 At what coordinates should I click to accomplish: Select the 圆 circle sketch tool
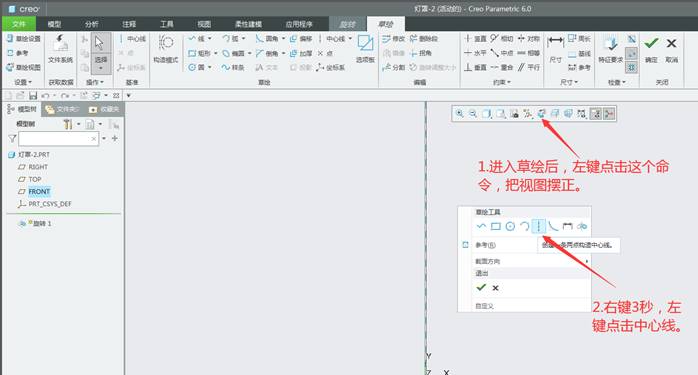click(x=196, y=67)
